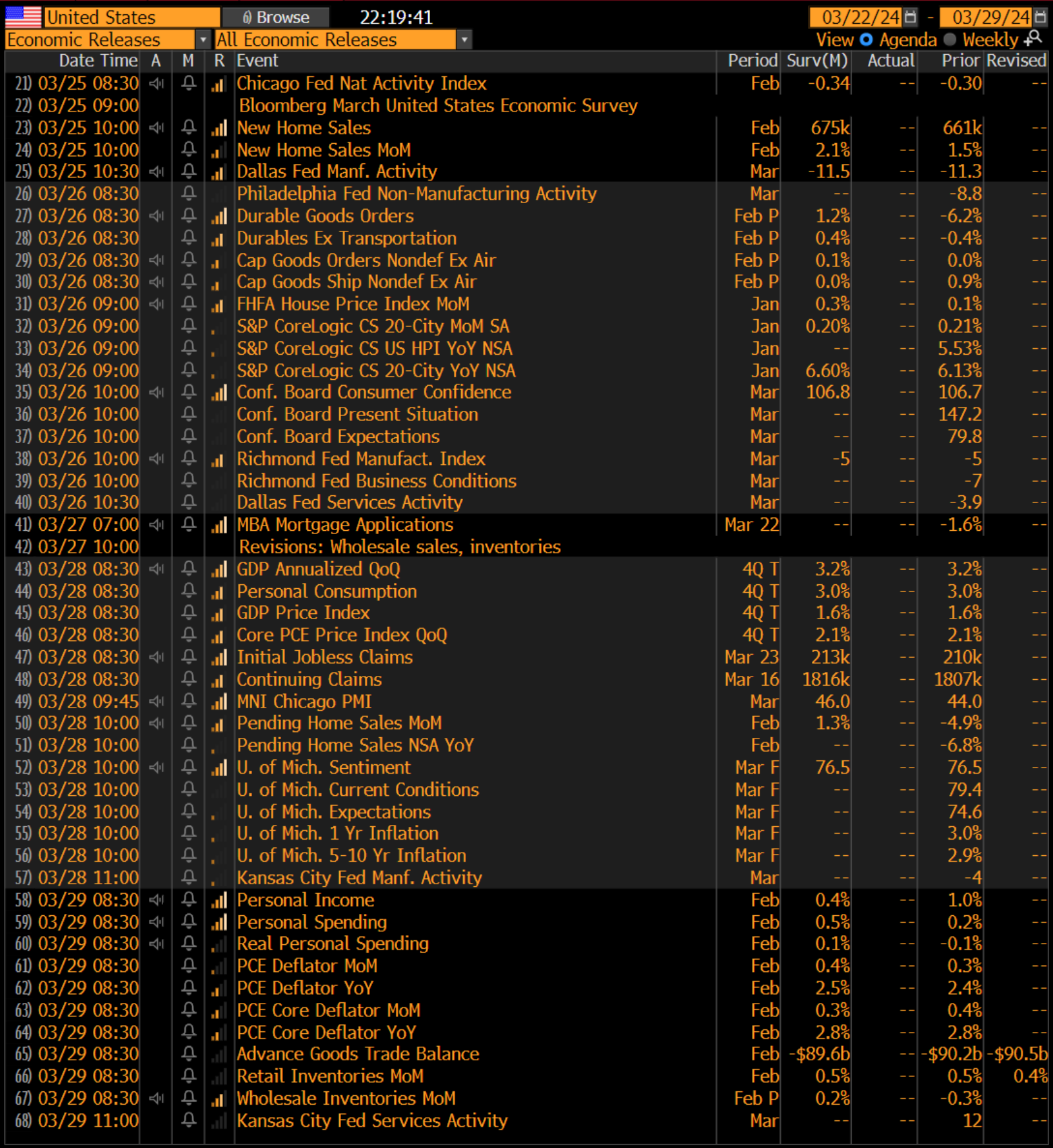Open the Economic Releases dropdown arrow
Viewport: 1053px width, 1148px height.
(203, 39)
